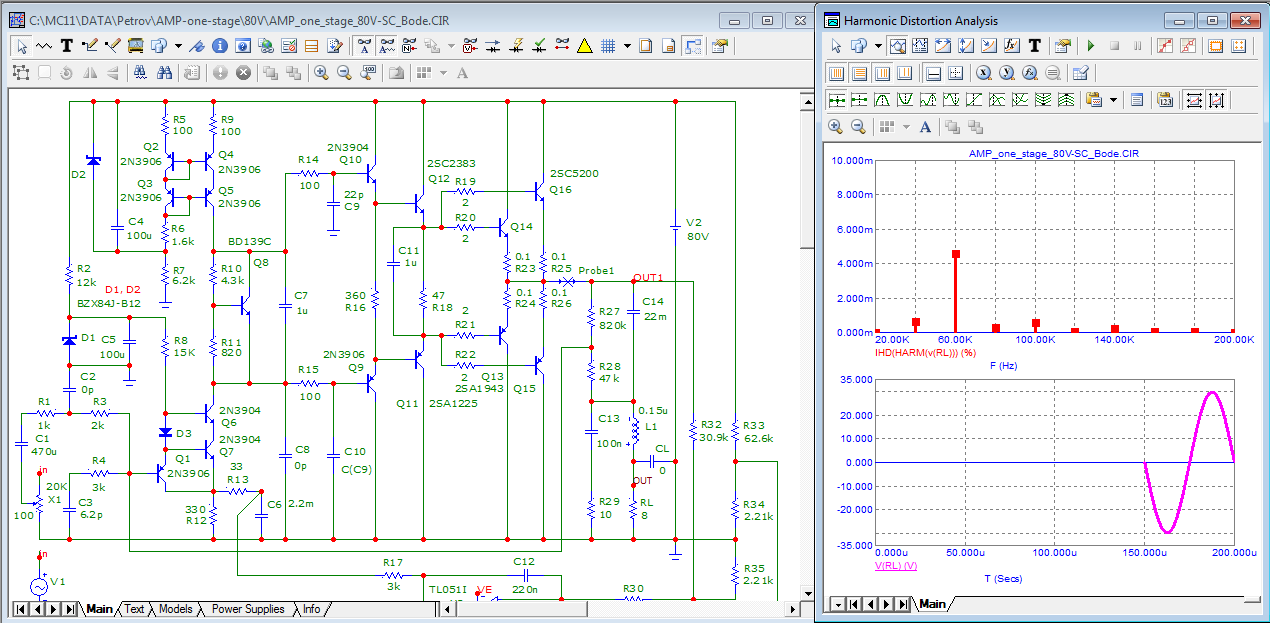Expand the dropdown arrow next to grid icon
This screenshot has height=623, width=1270.
click(x=627, y=46)
